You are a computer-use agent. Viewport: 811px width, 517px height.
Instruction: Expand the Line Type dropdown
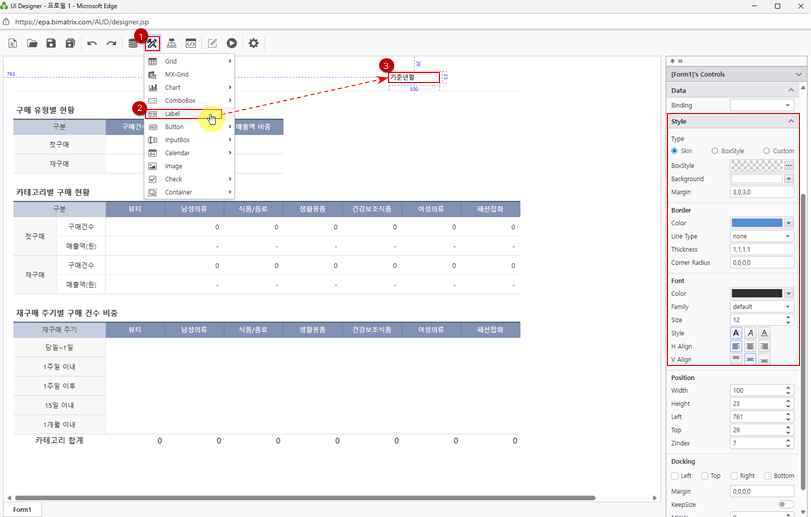(761, 236)
